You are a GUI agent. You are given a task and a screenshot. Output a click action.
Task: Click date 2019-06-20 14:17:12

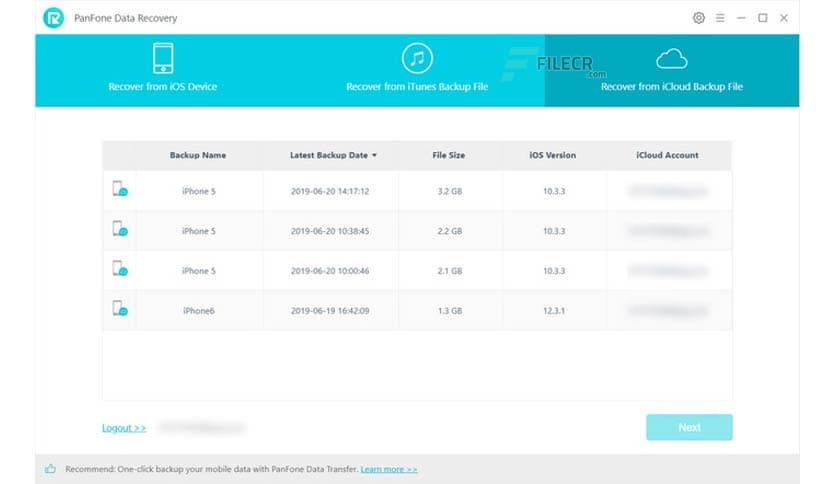point(330,191)
